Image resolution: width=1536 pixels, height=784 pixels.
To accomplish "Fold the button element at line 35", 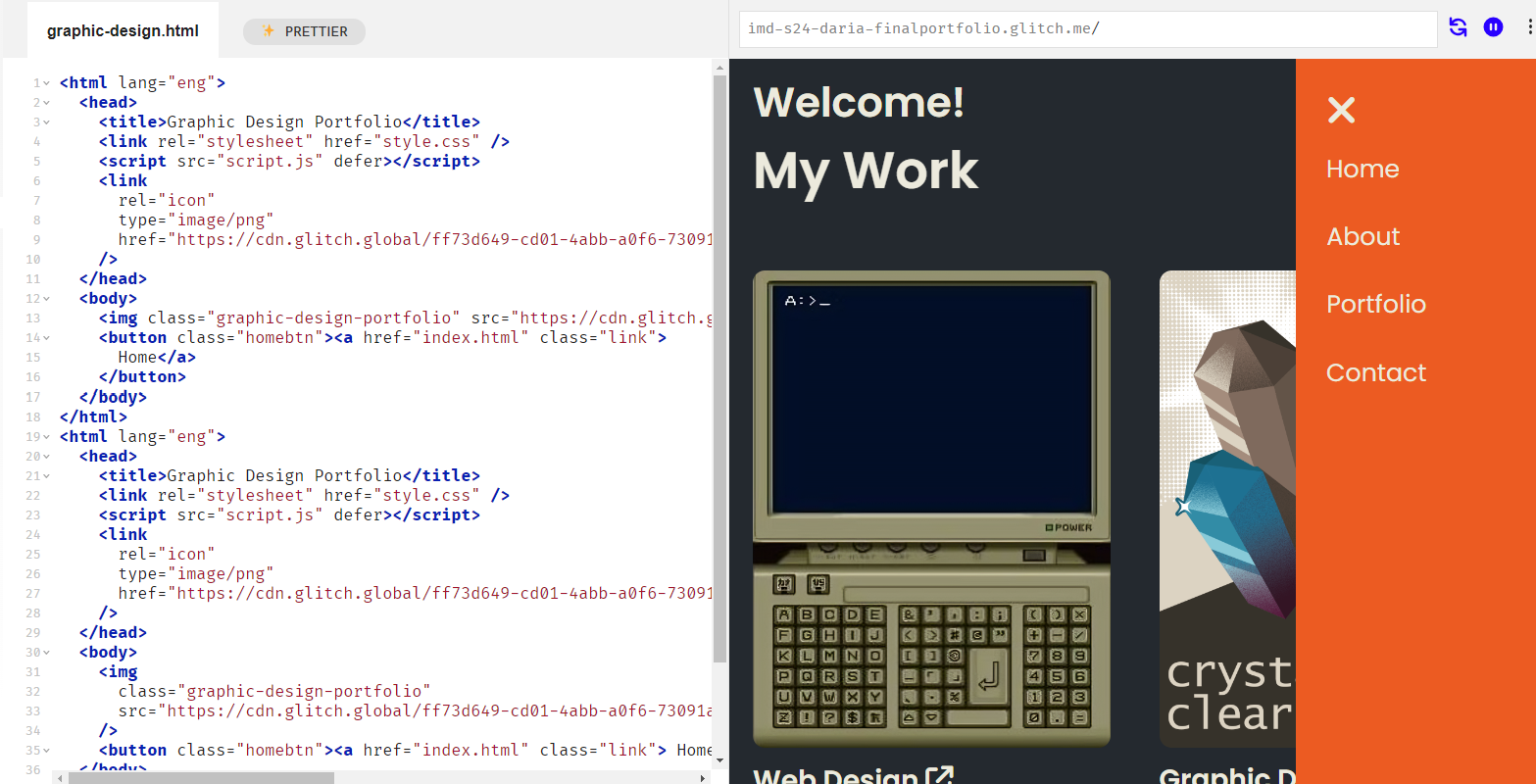I will [x=47, y=751].
